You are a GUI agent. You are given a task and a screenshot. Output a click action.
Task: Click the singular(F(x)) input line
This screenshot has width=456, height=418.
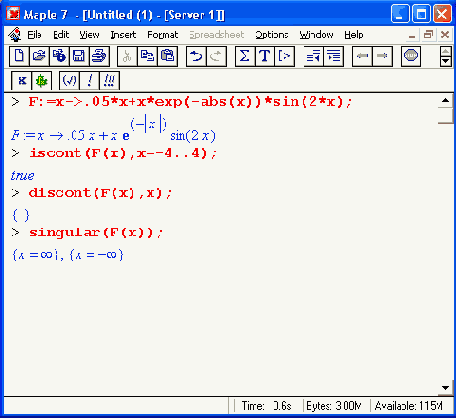96,232
